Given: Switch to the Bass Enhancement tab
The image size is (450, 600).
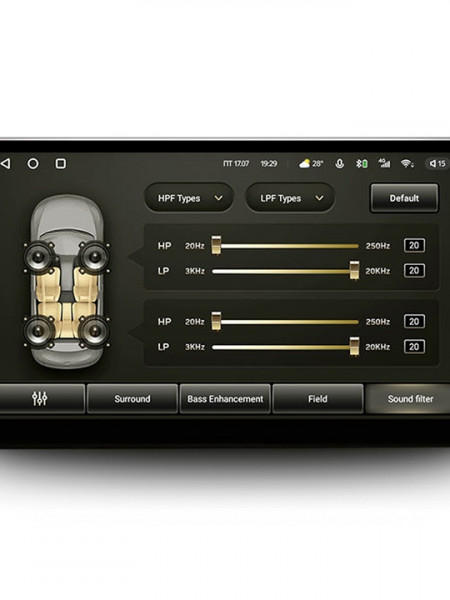Looking at the screenshot, I should click(x=225, y=399).
